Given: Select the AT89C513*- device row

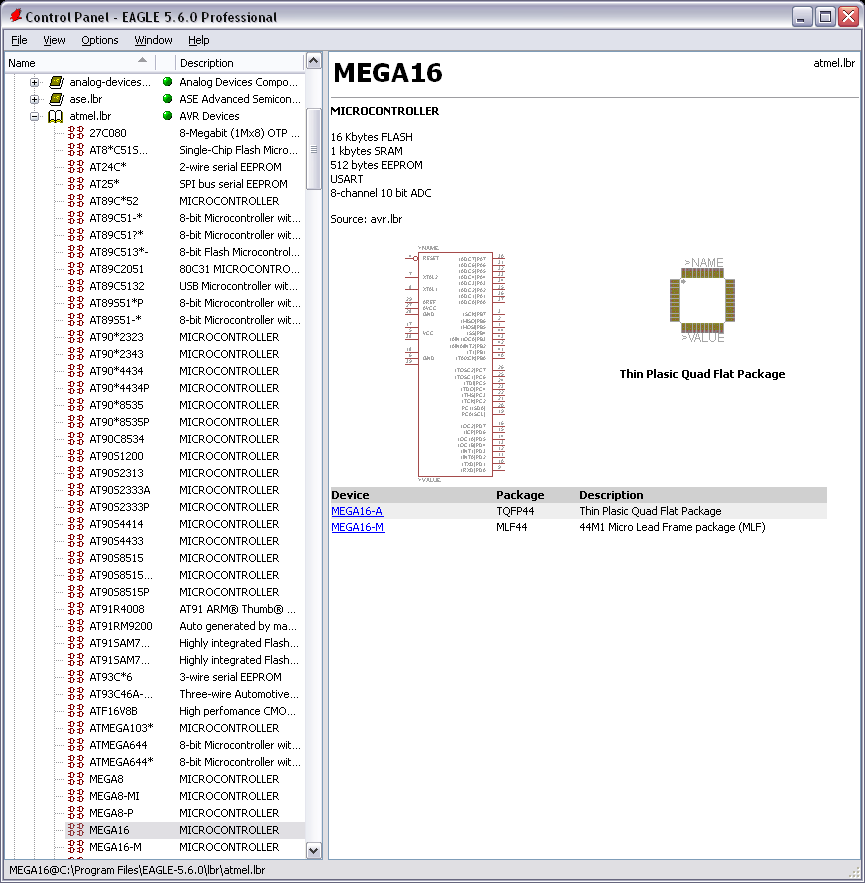Looking at the screenshot, I should pyautogui.click(x=119, y=252).
